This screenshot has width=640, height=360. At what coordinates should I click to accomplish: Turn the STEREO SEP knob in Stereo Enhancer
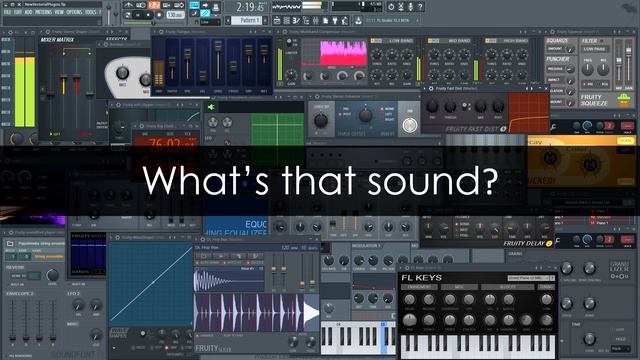pyautogui.click(x=321, y=120)
